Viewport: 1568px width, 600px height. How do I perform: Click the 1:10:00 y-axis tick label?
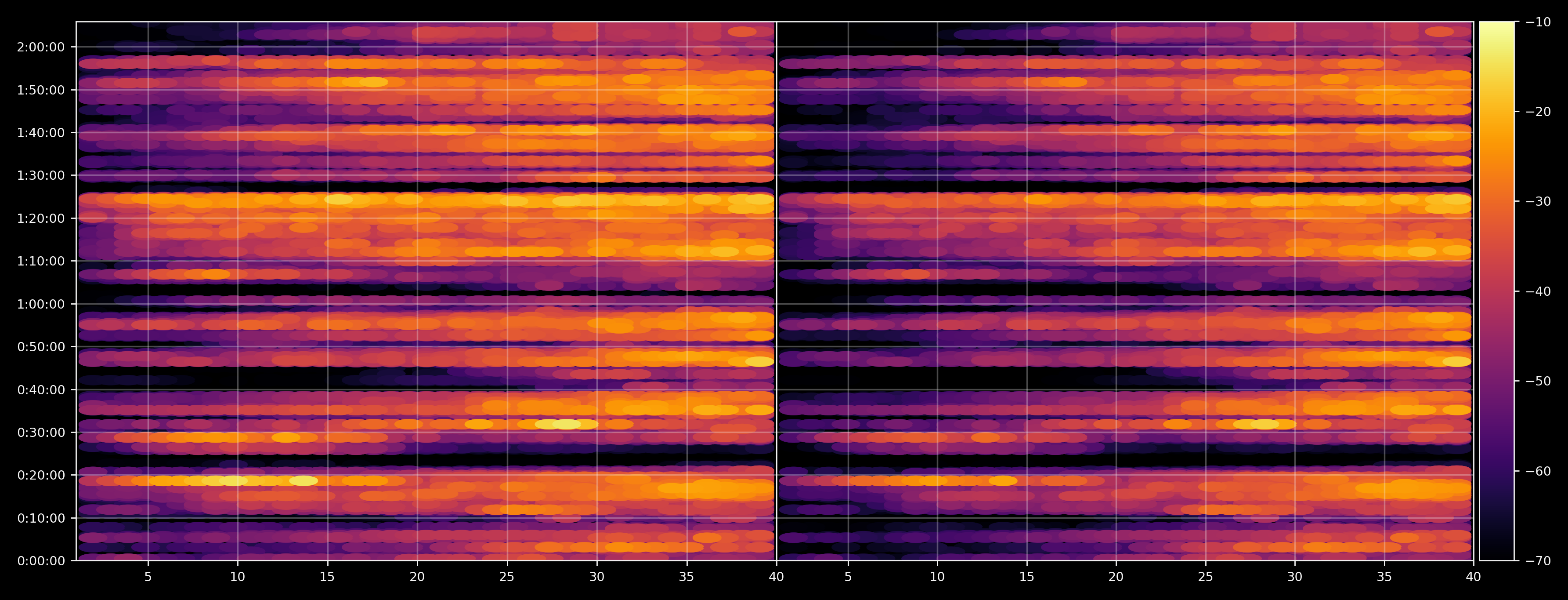[41, 262]
